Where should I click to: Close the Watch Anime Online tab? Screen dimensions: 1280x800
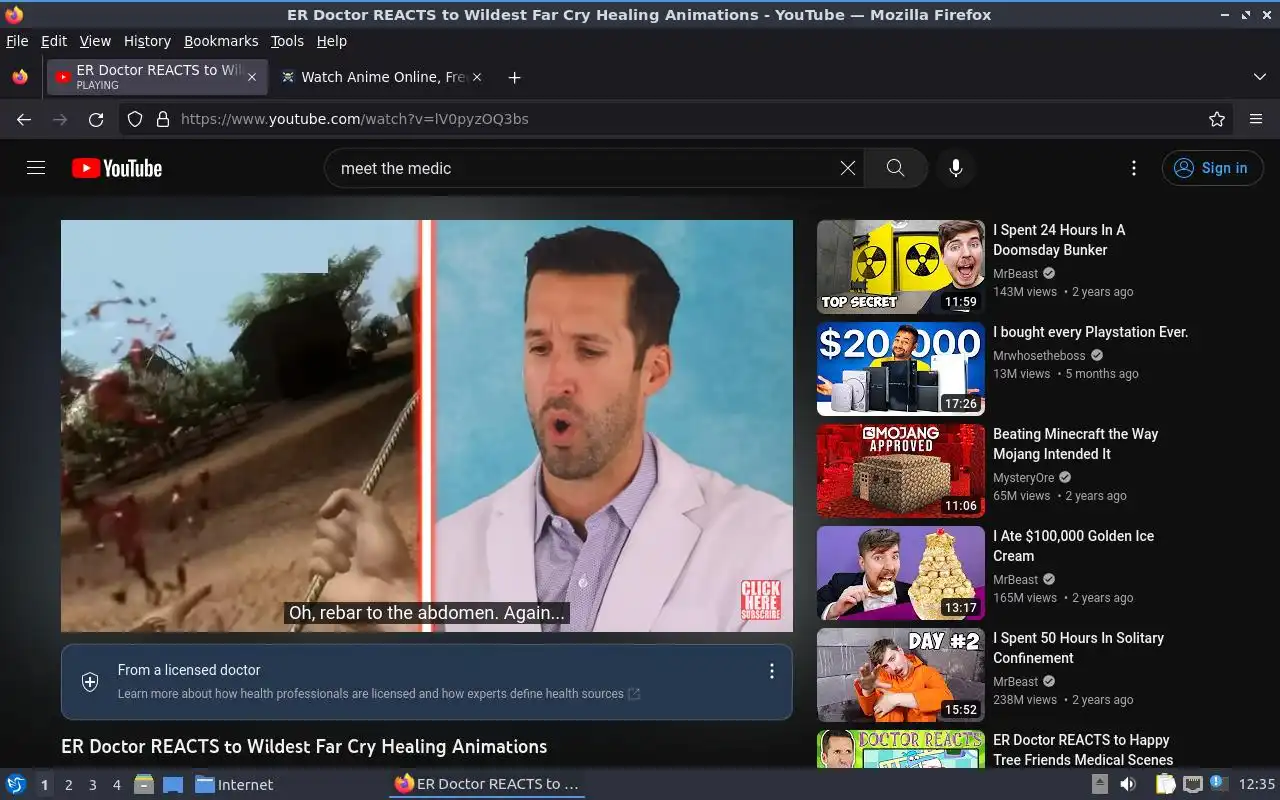click(x=477, y=77)
